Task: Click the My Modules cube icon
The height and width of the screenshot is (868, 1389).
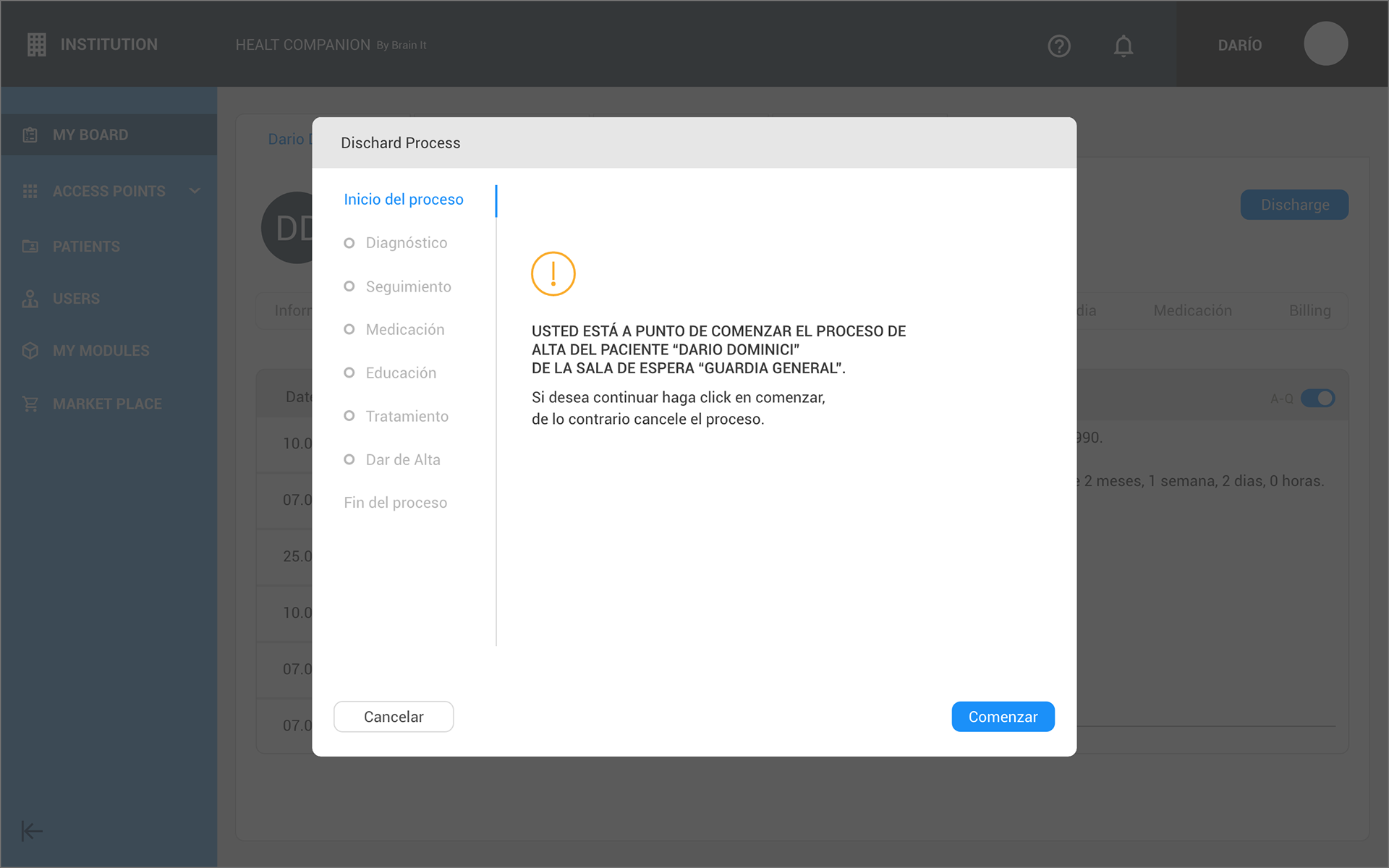Action: (30, 351)
